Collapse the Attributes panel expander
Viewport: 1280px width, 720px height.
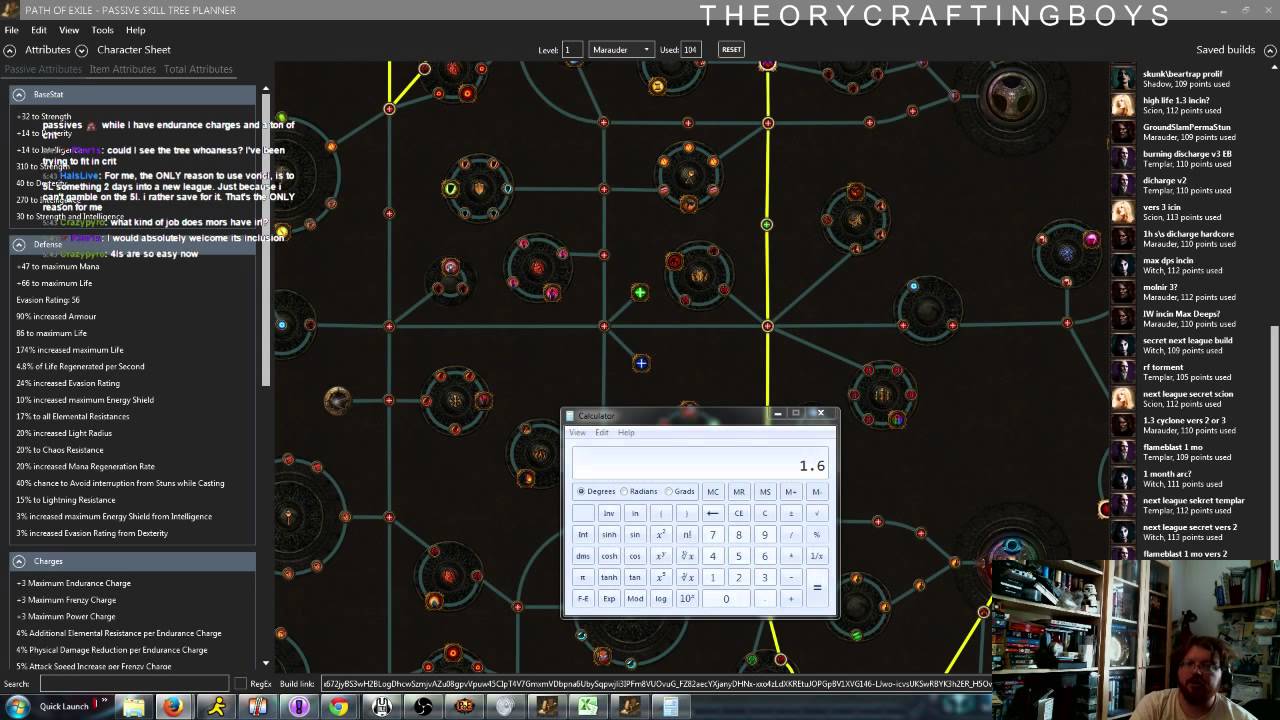(10, 50)
